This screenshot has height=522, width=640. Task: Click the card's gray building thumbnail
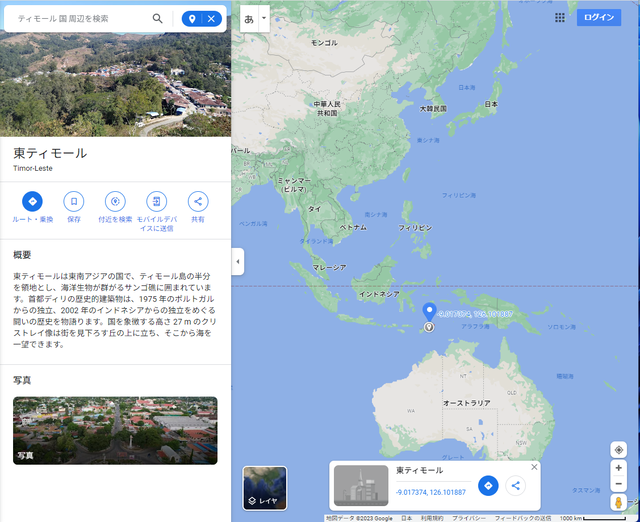(x=361, y=486)
